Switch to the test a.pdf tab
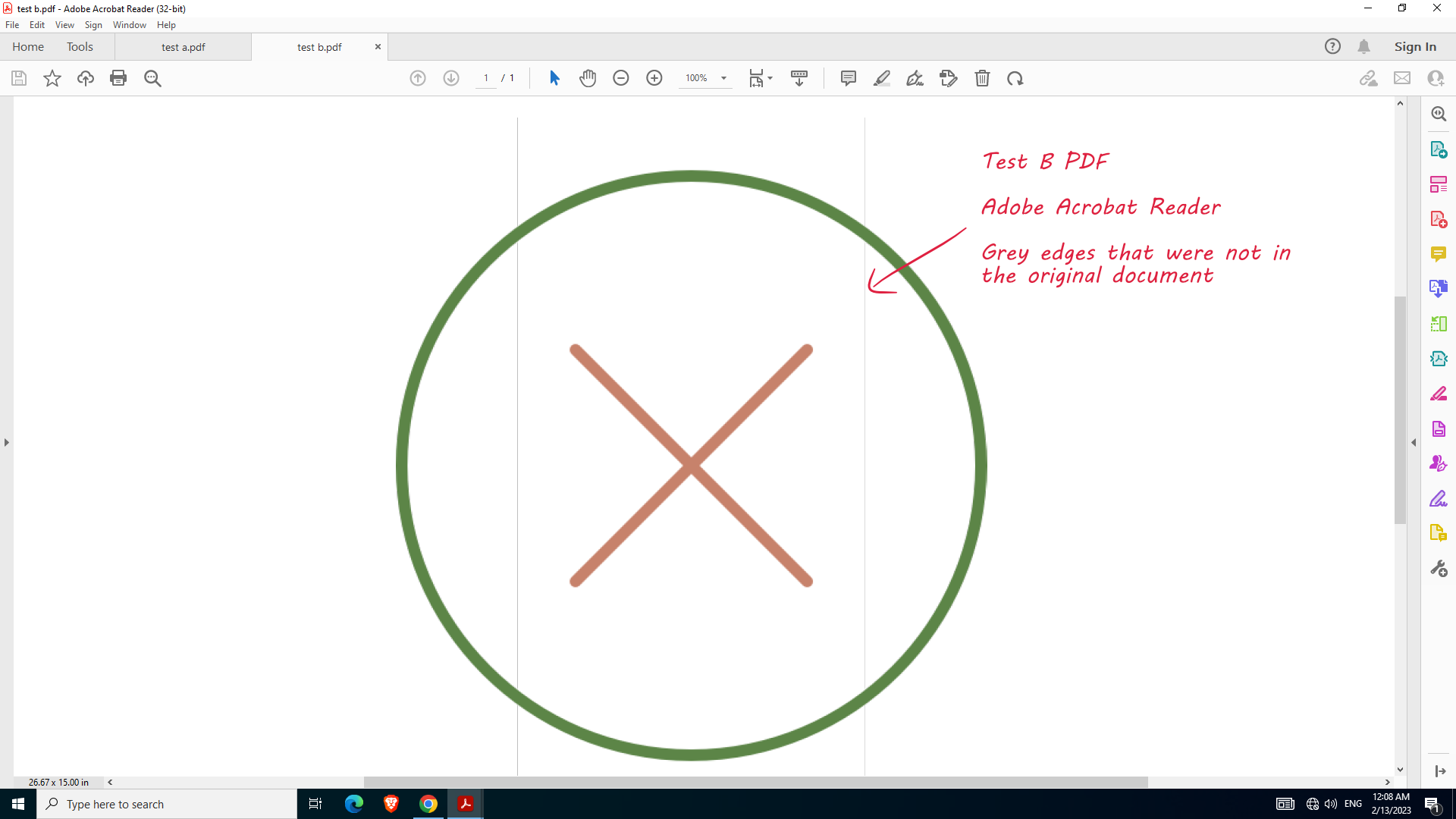 [184, 47]
